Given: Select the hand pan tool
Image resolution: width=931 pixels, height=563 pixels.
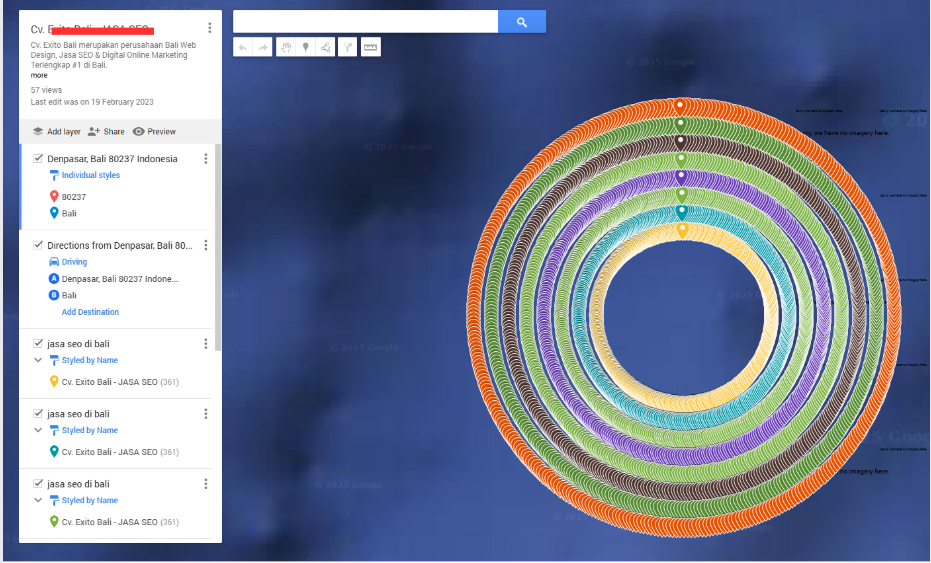Looking at the screenshot, I should (286, 47).
